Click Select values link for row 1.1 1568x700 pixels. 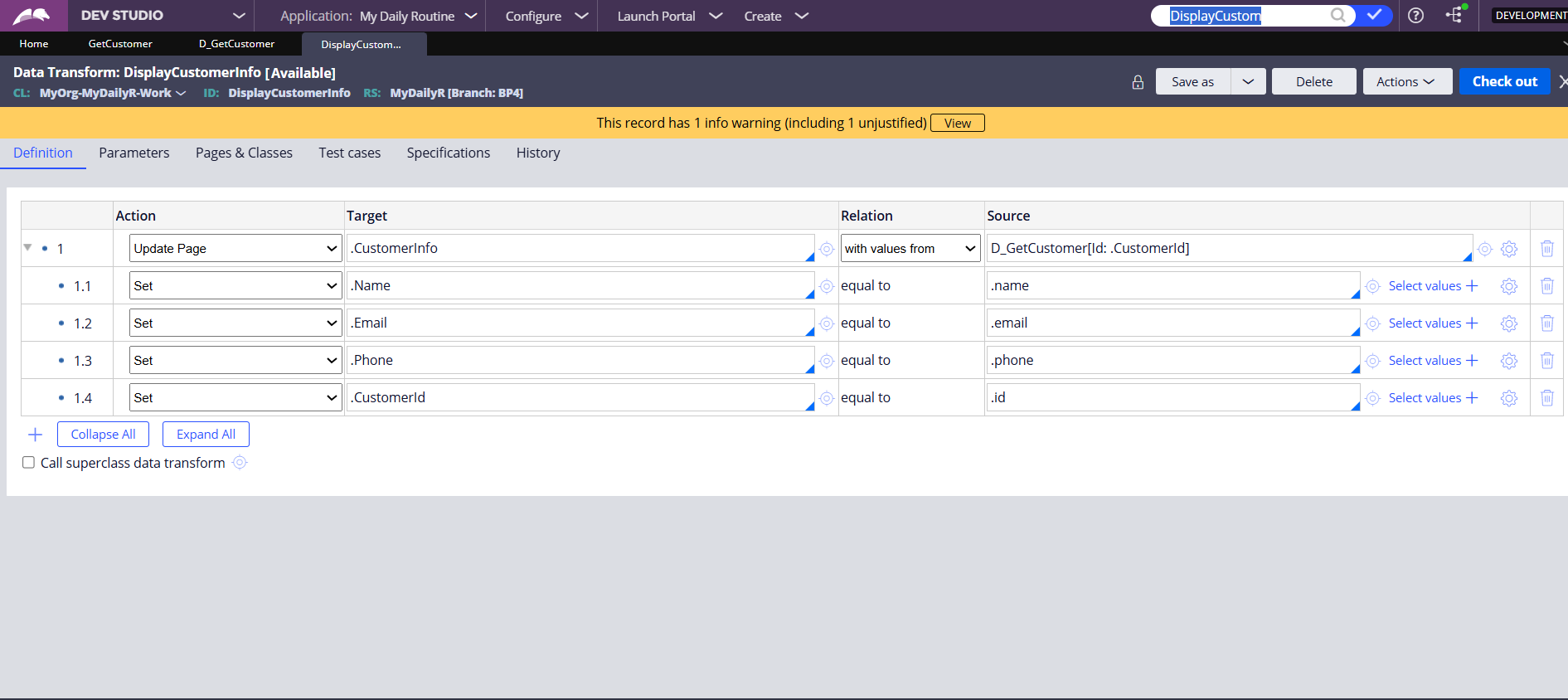coord(1425,286)
